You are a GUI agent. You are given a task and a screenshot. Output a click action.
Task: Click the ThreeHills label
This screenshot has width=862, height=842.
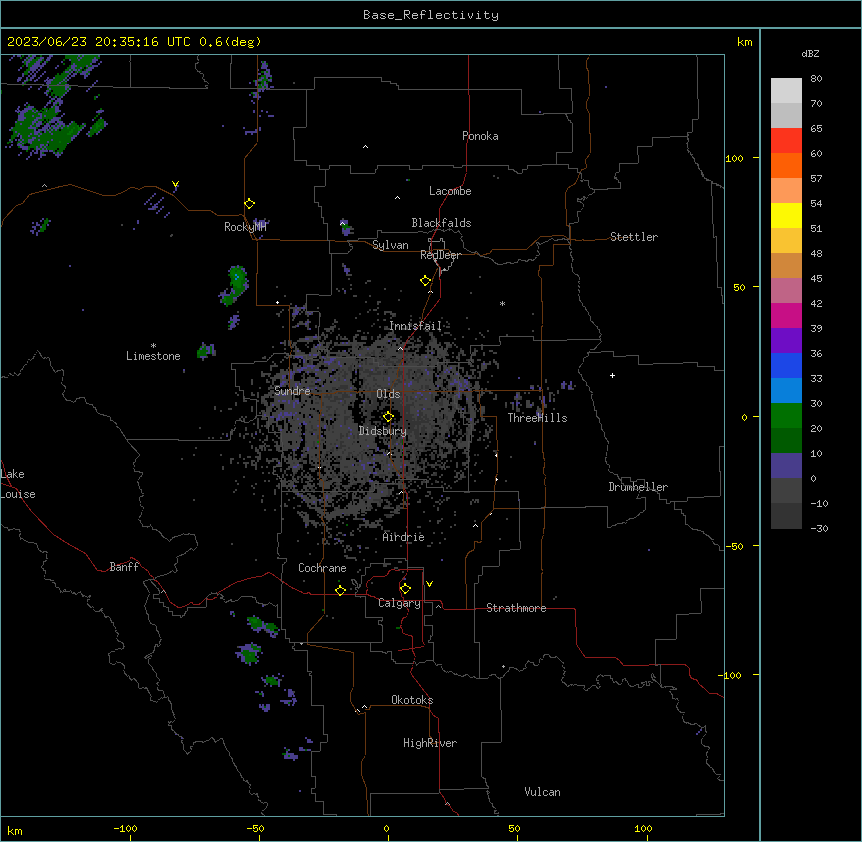click(538, 418)
